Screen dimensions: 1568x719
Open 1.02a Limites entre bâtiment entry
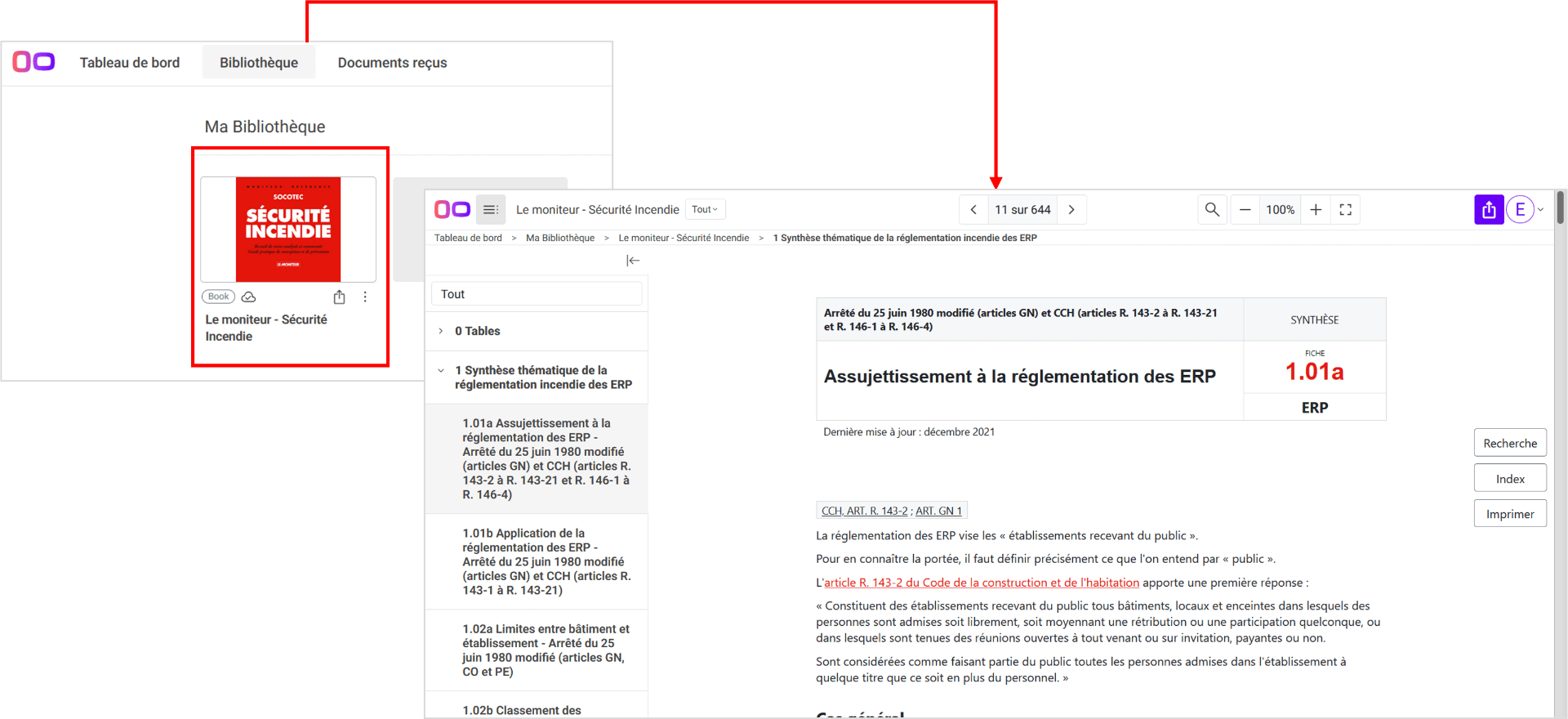(x=537, y=650)
